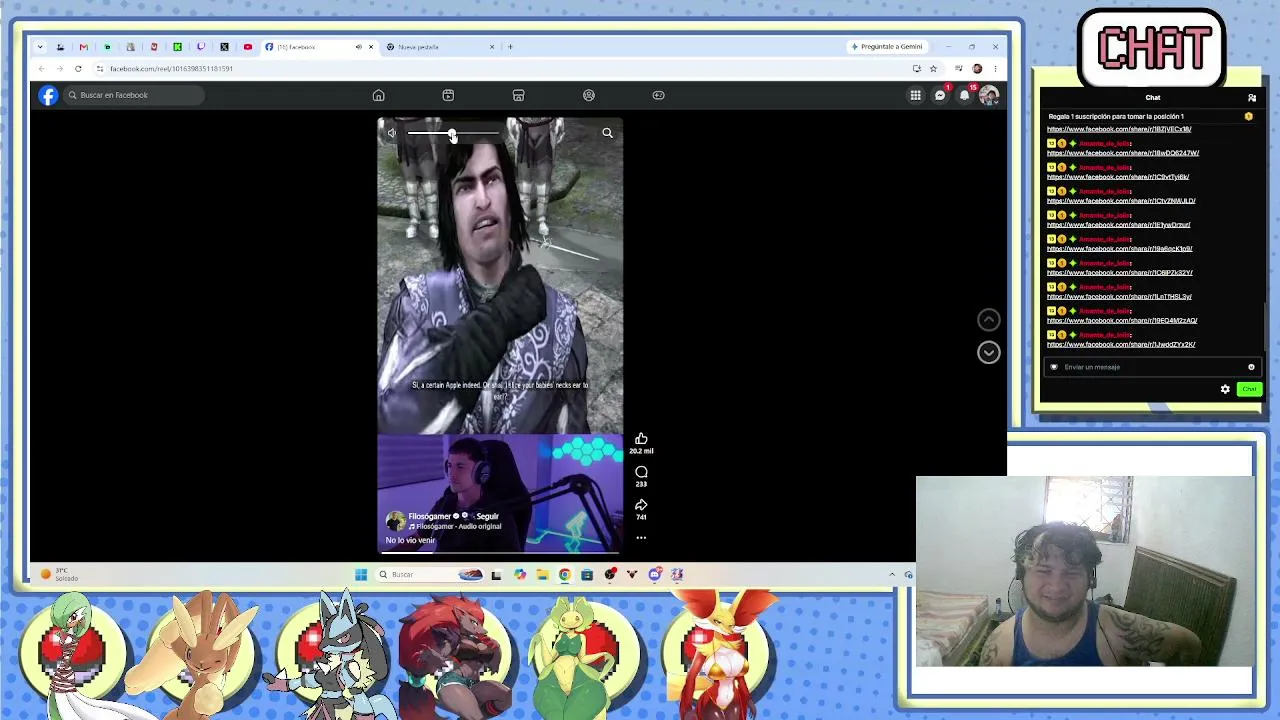
Task: Open the pinned Gmail tab
Action: point(83,47)
